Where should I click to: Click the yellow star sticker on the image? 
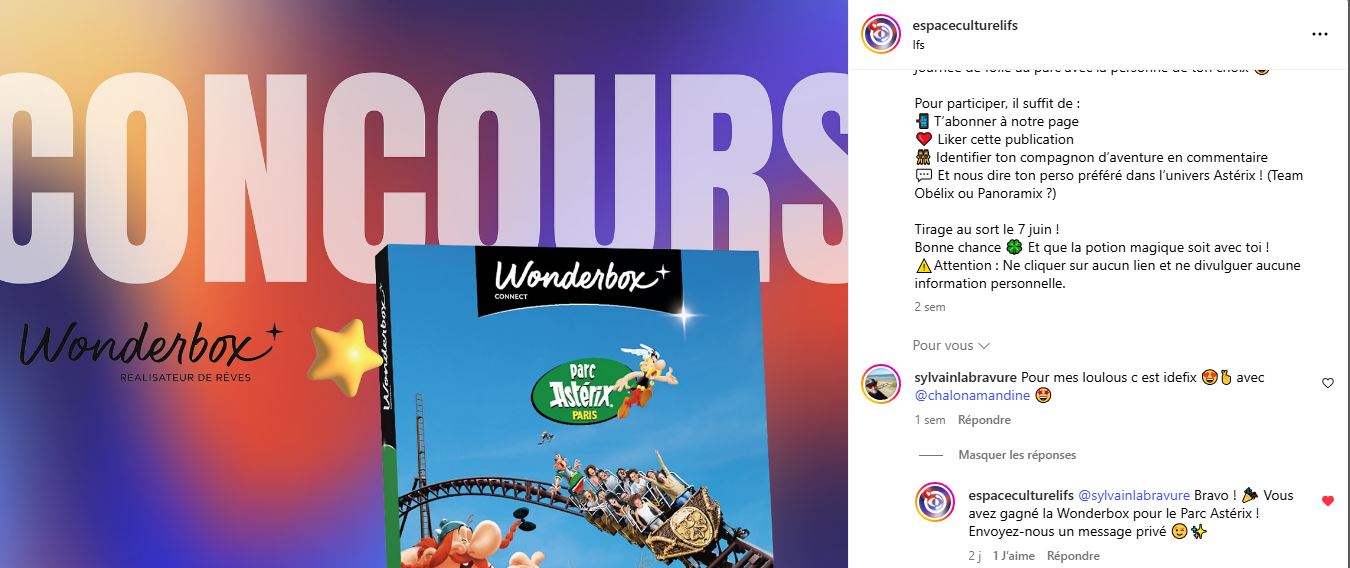click(x=345, y=353)
